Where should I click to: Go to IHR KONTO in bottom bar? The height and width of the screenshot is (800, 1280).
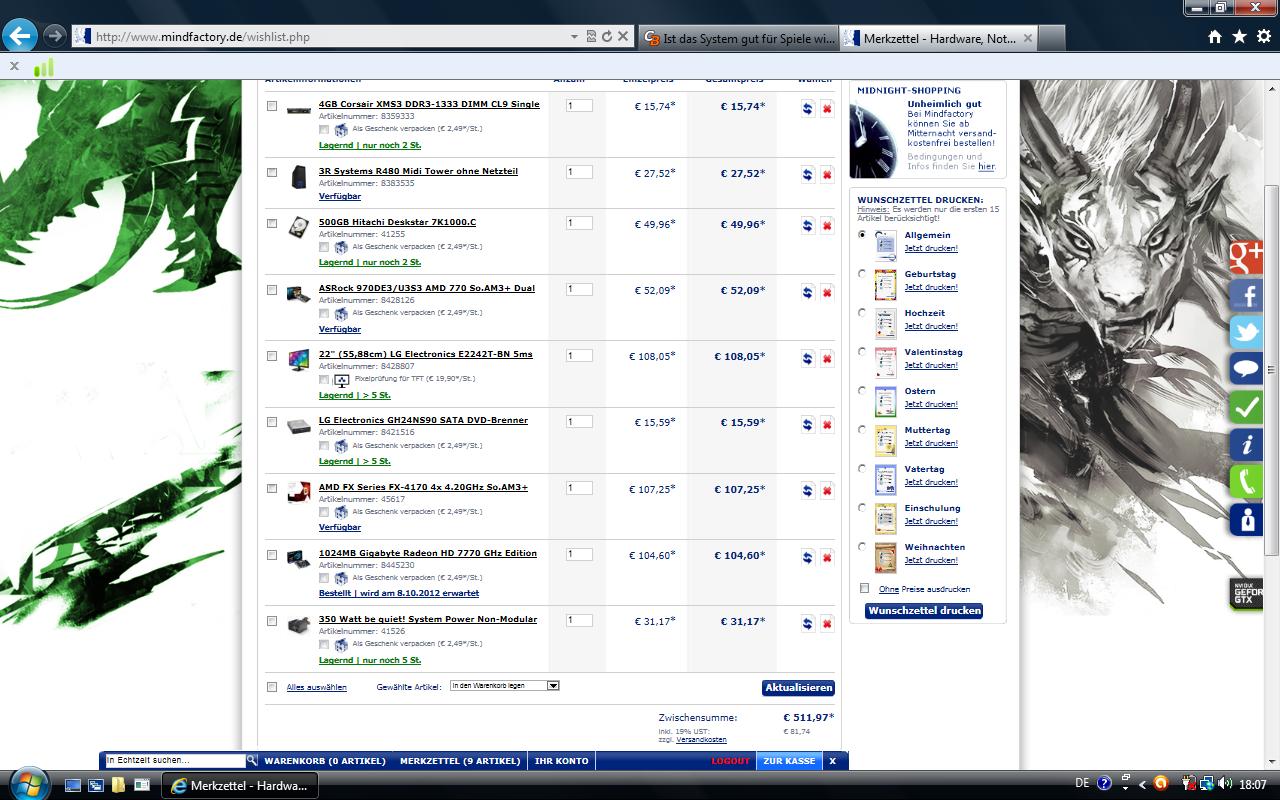pyautogui.click(x=561, y=761)
